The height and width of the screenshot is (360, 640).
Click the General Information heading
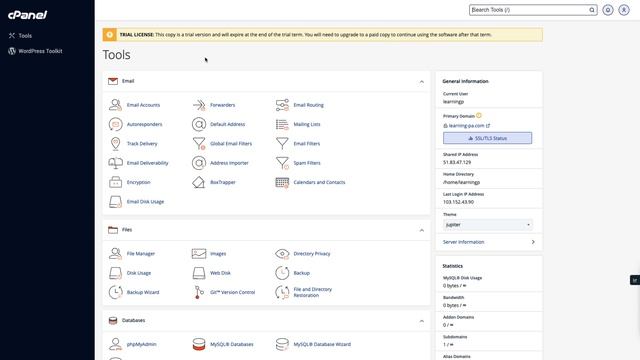[x=465, y=81]
